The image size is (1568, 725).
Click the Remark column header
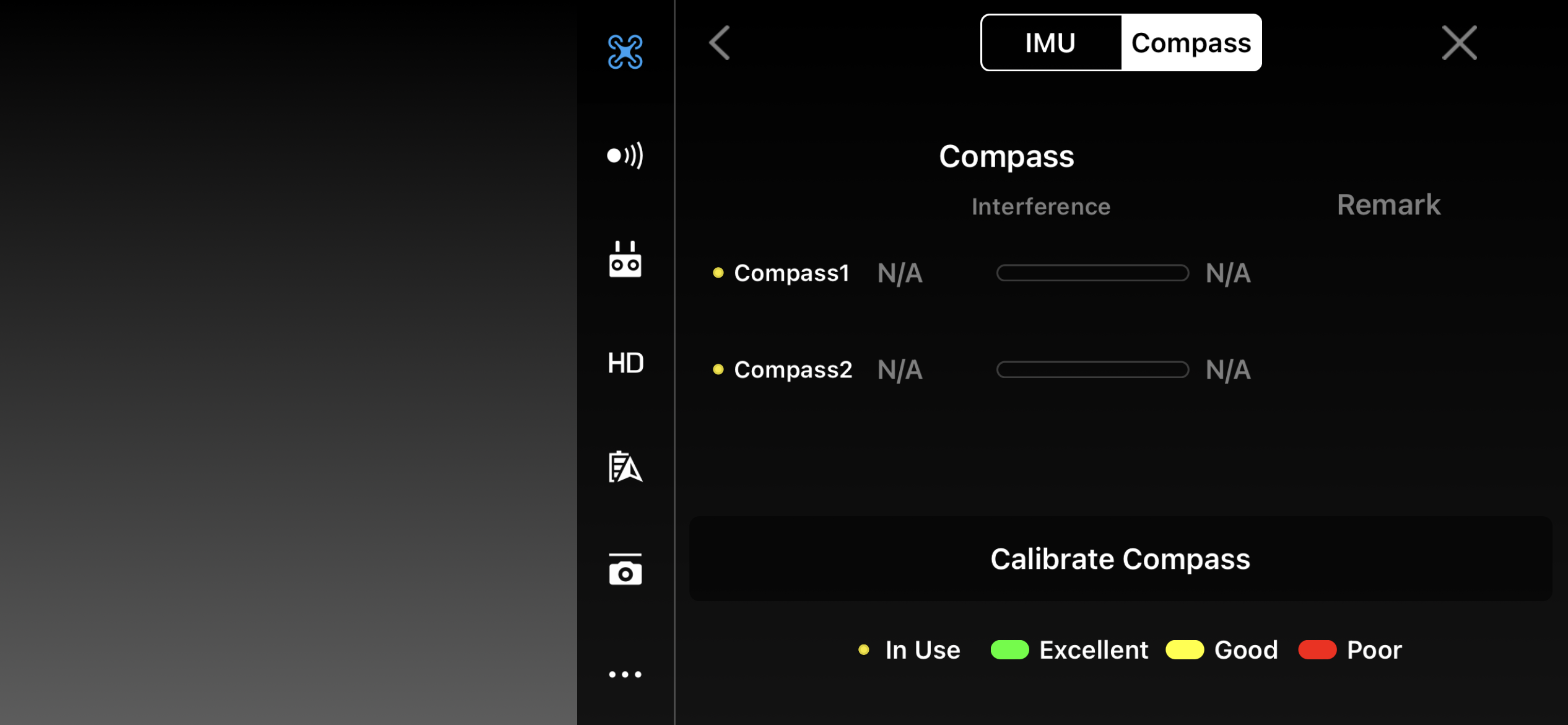click(x=1388, y=205)
